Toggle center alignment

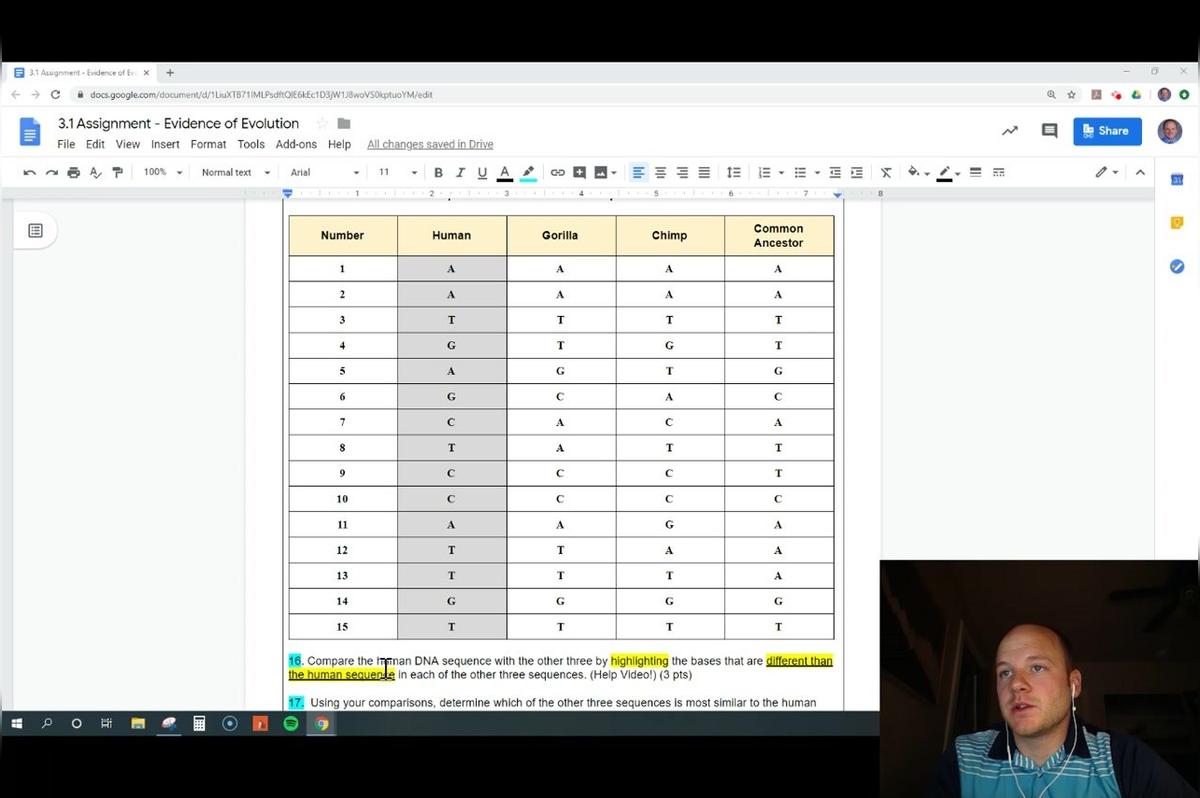pos(660,172)
